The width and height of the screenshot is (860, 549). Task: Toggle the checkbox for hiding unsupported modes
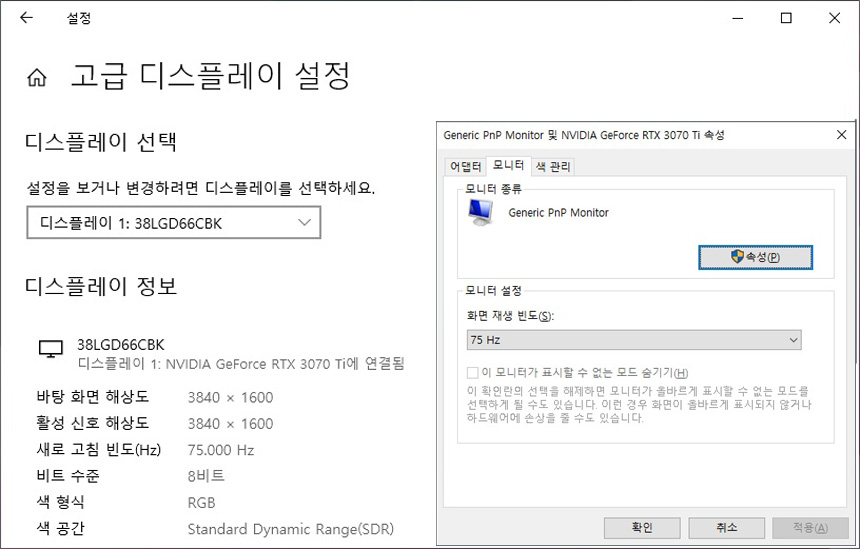[x=473, y=372]
